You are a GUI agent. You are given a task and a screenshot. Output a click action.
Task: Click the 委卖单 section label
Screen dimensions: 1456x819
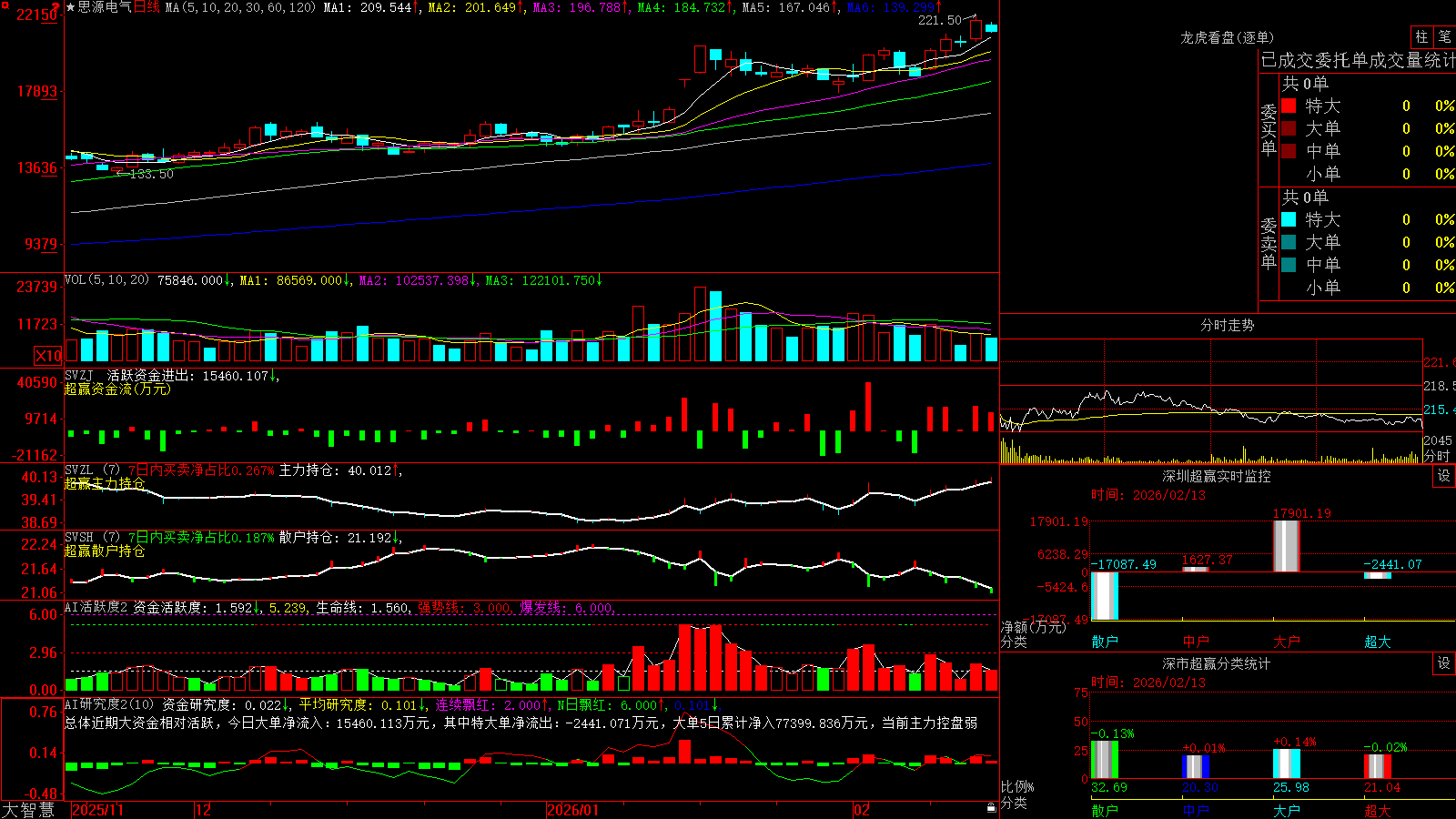click(1269, 244)
